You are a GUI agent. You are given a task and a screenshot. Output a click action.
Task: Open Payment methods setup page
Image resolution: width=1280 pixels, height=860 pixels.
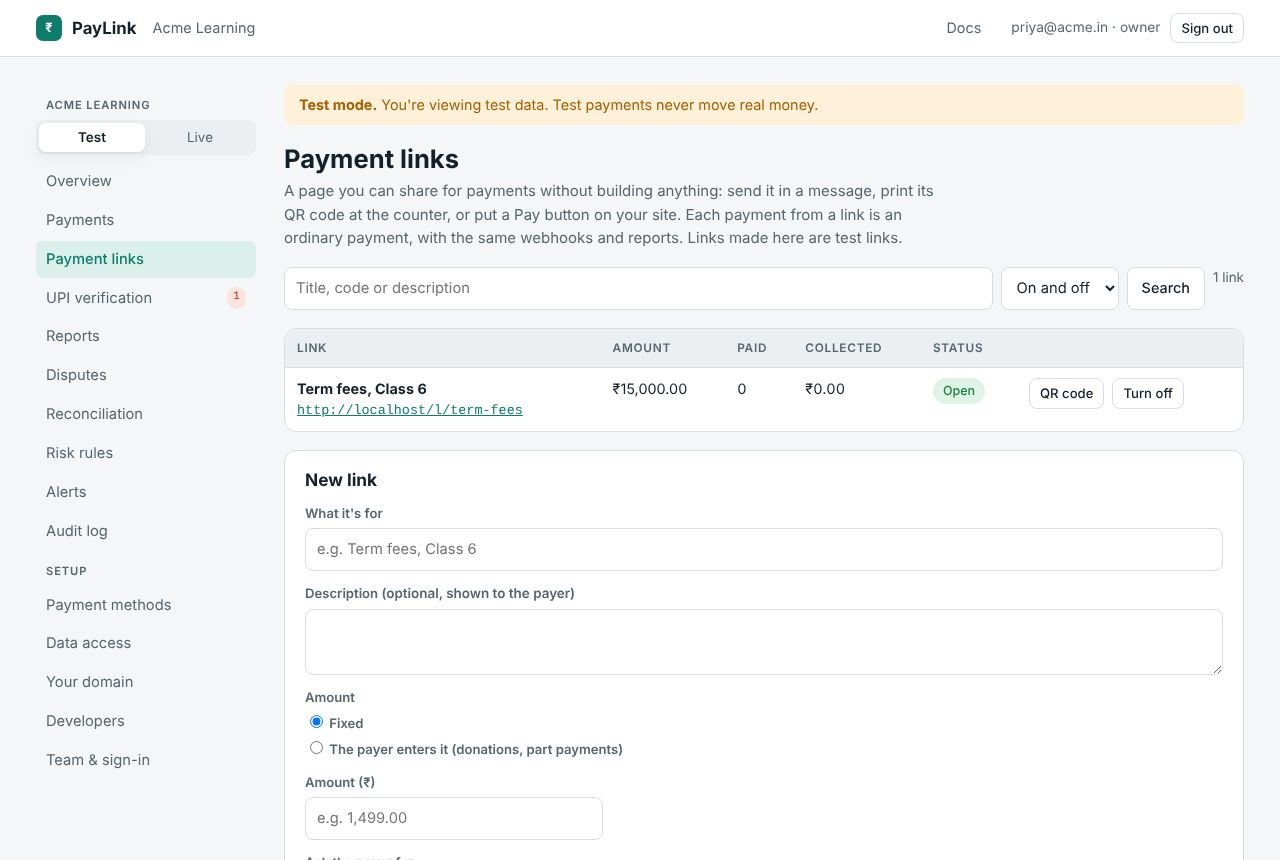coord(146,605)
